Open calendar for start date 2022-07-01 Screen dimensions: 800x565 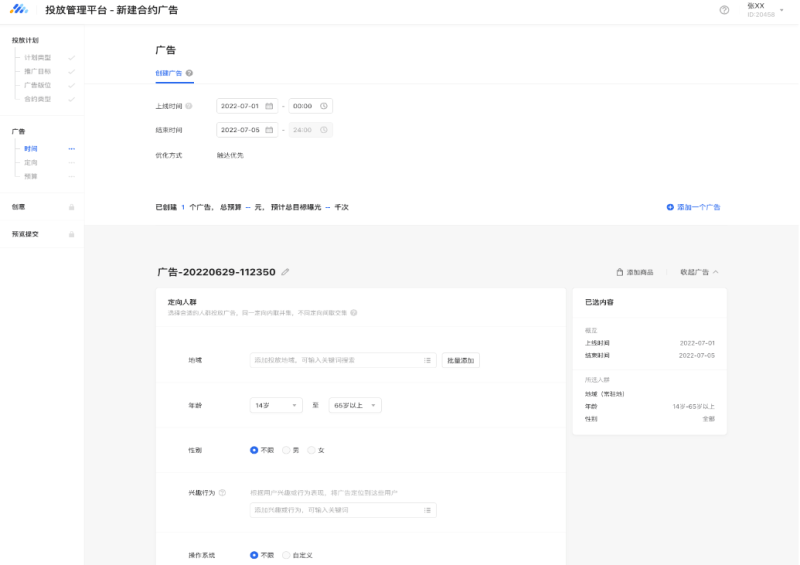pyautogui.click(x=269, y=106)
